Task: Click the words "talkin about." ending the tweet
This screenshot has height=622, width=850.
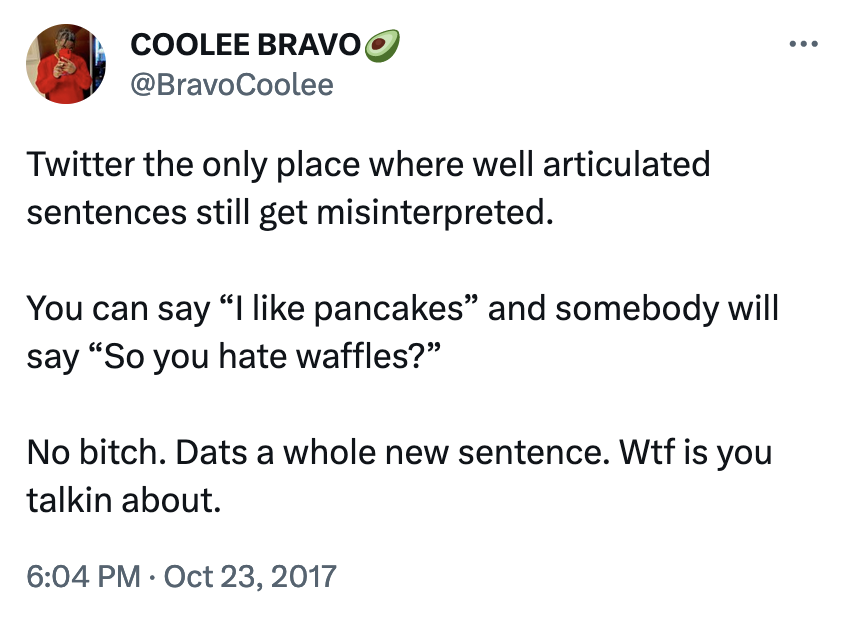Action: pos(123,500)
